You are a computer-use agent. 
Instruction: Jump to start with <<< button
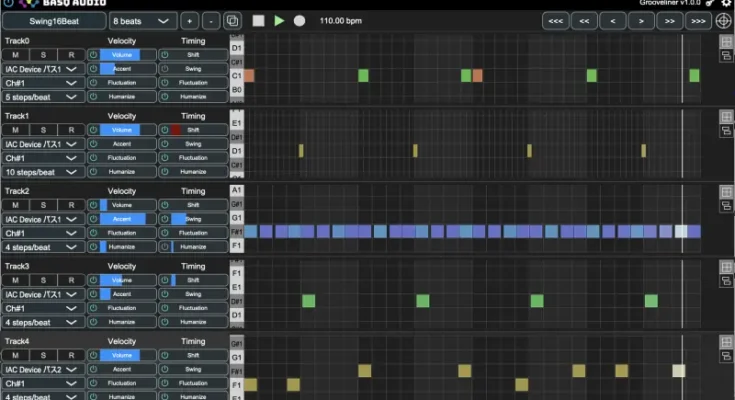[557, 21]
